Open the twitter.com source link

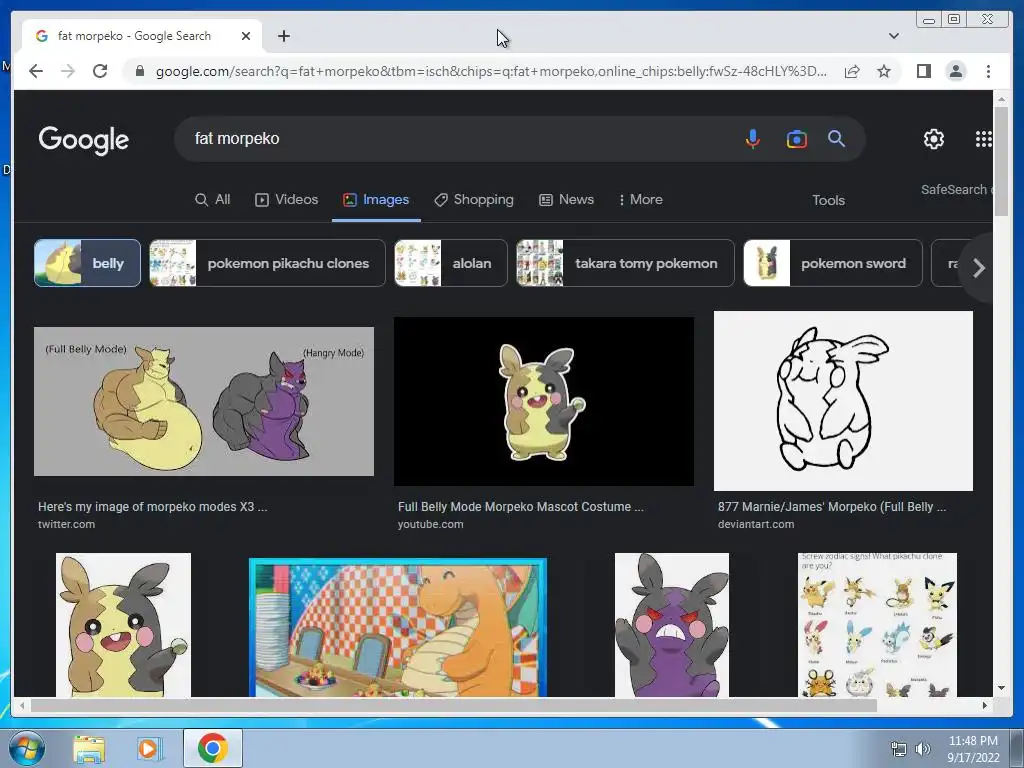coord(66,524)
